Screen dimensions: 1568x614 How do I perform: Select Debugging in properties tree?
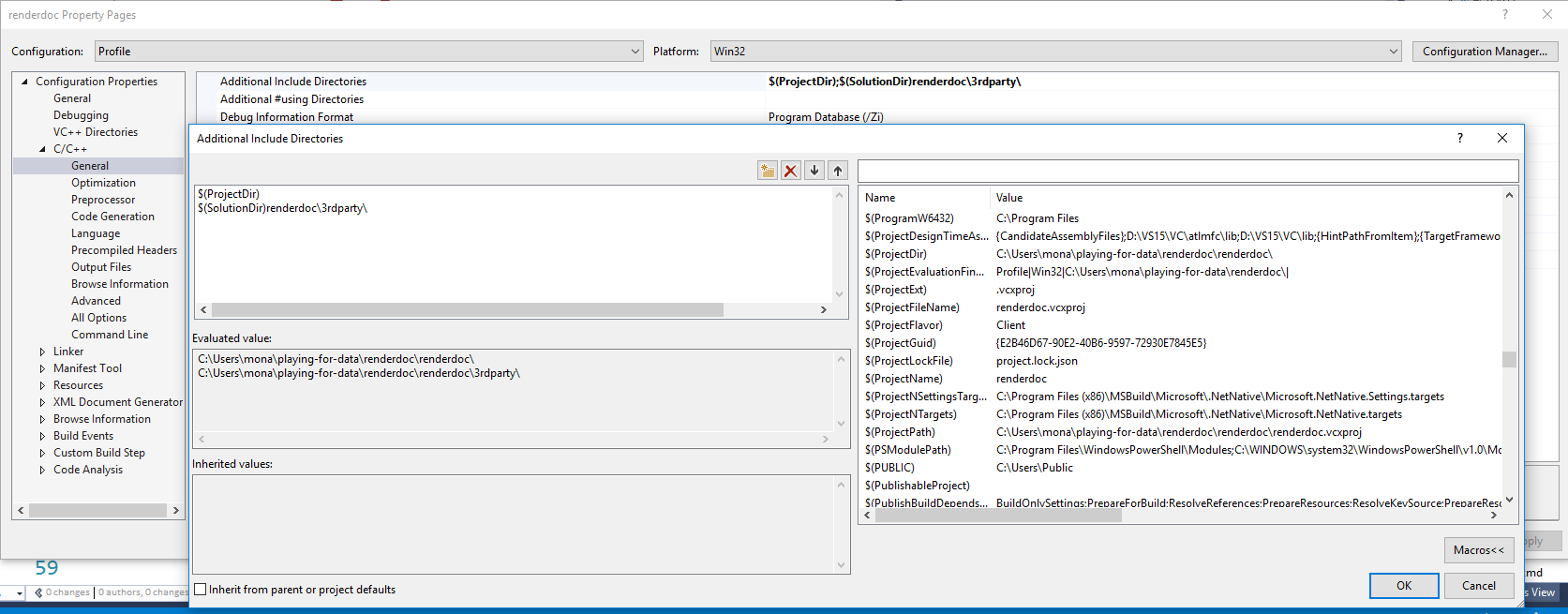click(81, 115)
